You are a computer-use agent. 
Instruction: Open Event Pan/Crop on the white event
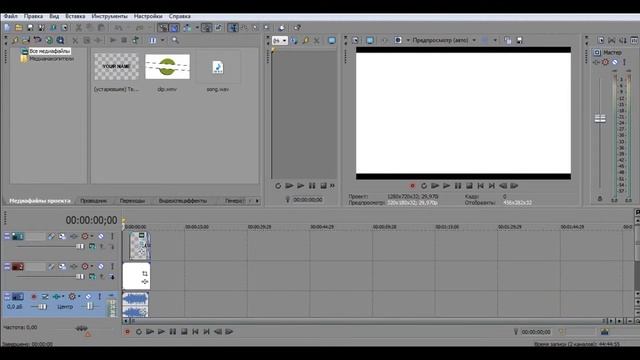pos(145,273)
